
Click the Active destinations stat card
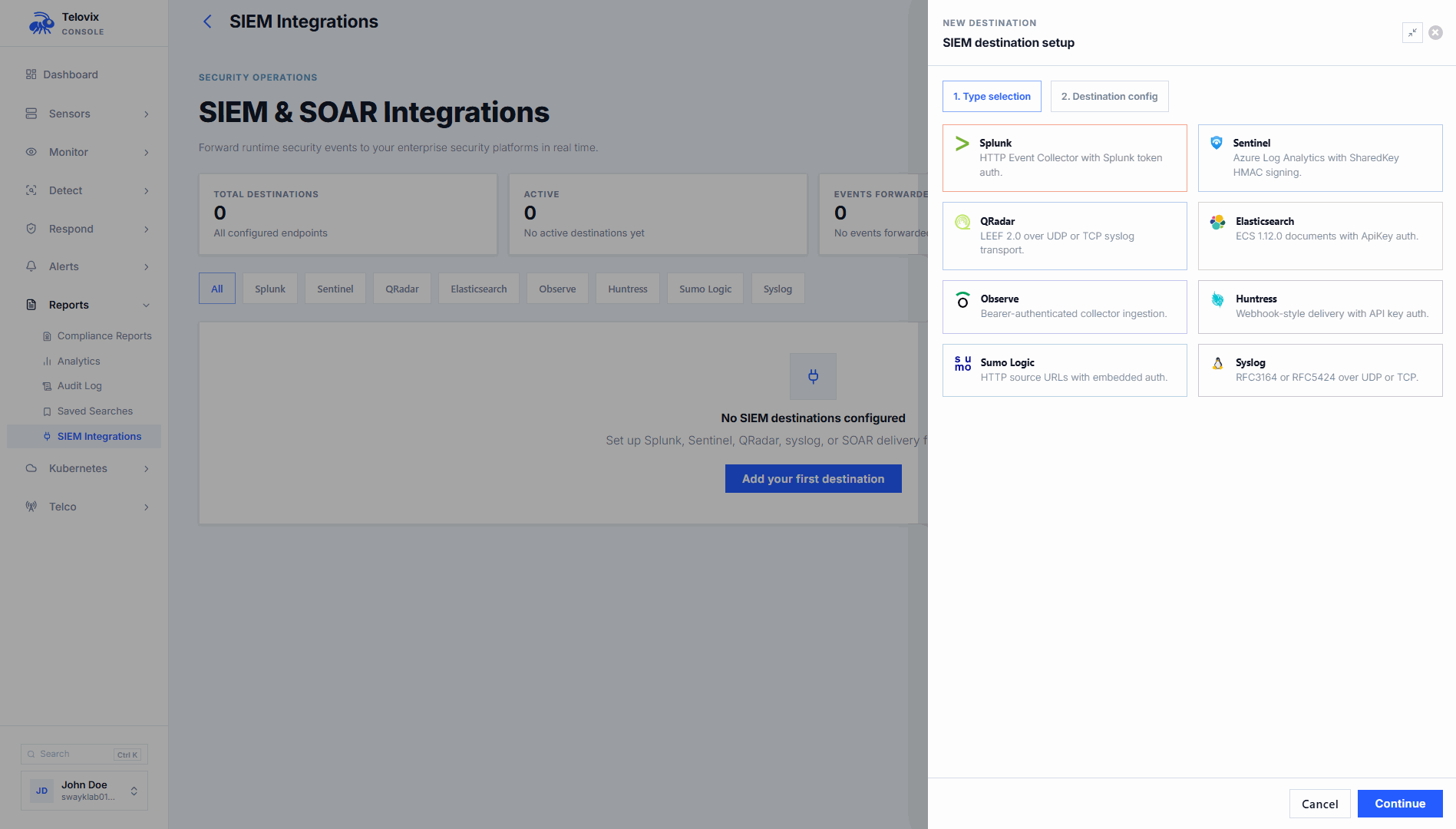pyautogui.click(x=658, y=214)
